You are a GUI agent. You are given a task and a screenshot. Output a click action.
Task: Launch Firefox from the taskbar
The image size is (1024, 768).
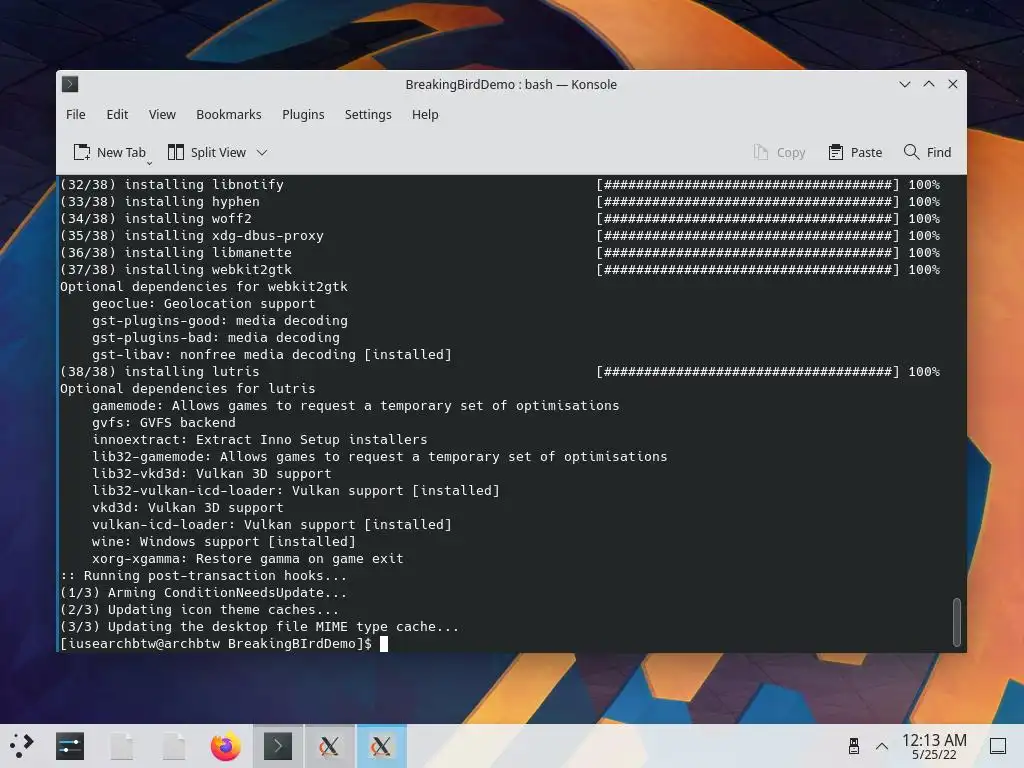tap(225, 746)
